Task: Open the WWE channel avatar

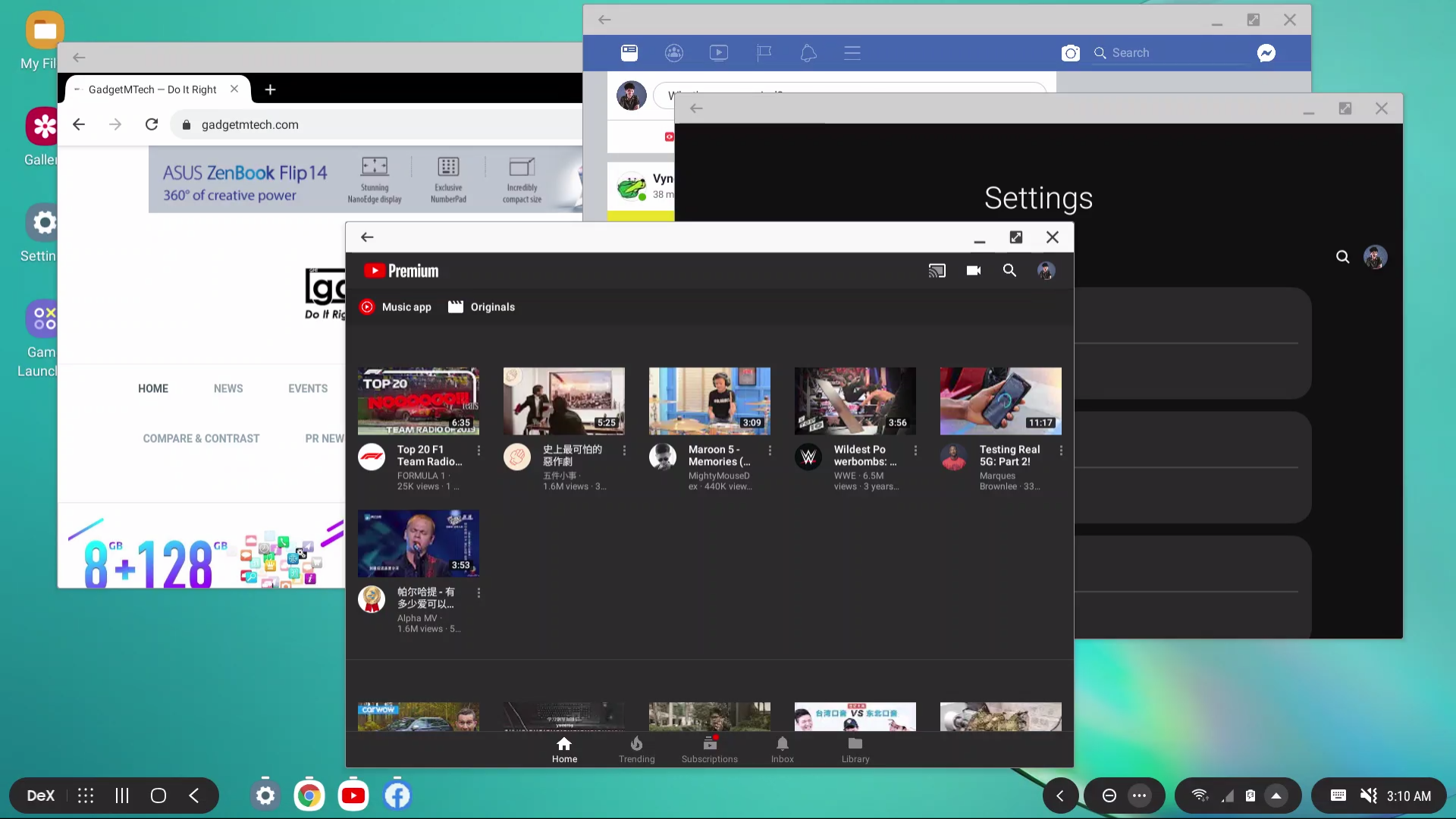Action: [x=808, y=457]
